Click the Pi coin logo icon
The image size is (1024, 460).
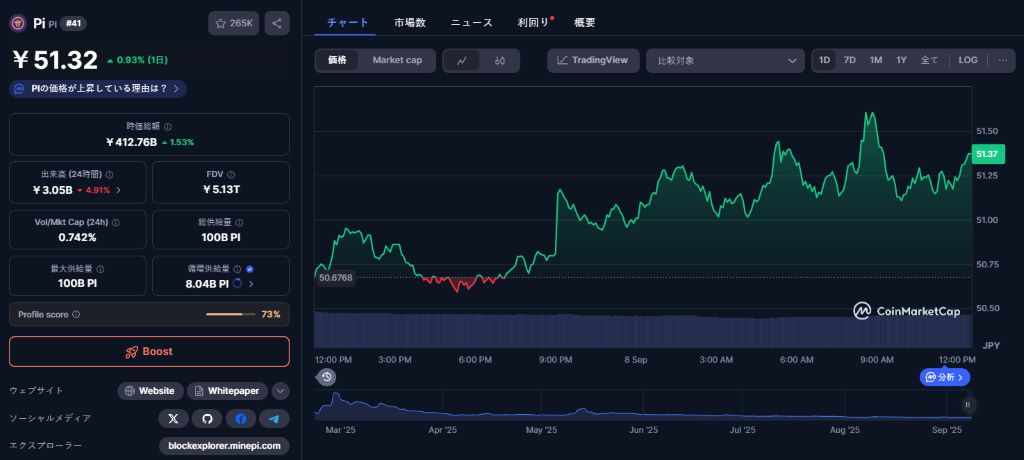point(17,24)
